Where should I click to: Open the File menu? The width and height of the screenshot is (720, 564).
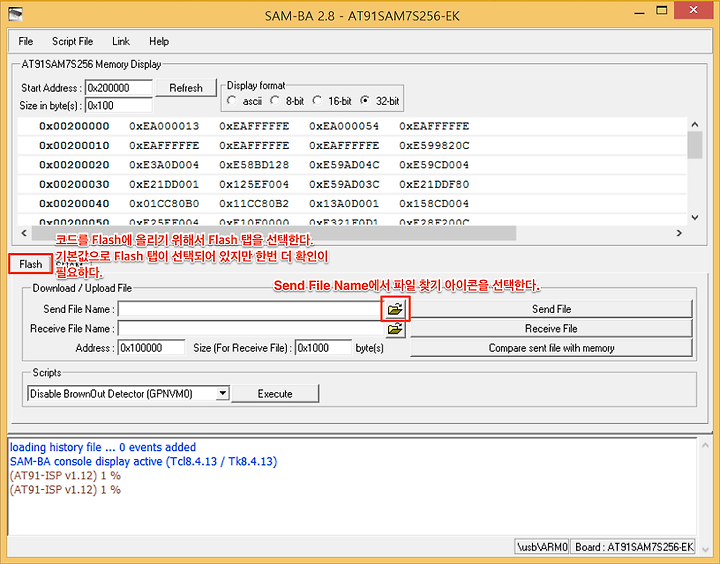(26, 41)
